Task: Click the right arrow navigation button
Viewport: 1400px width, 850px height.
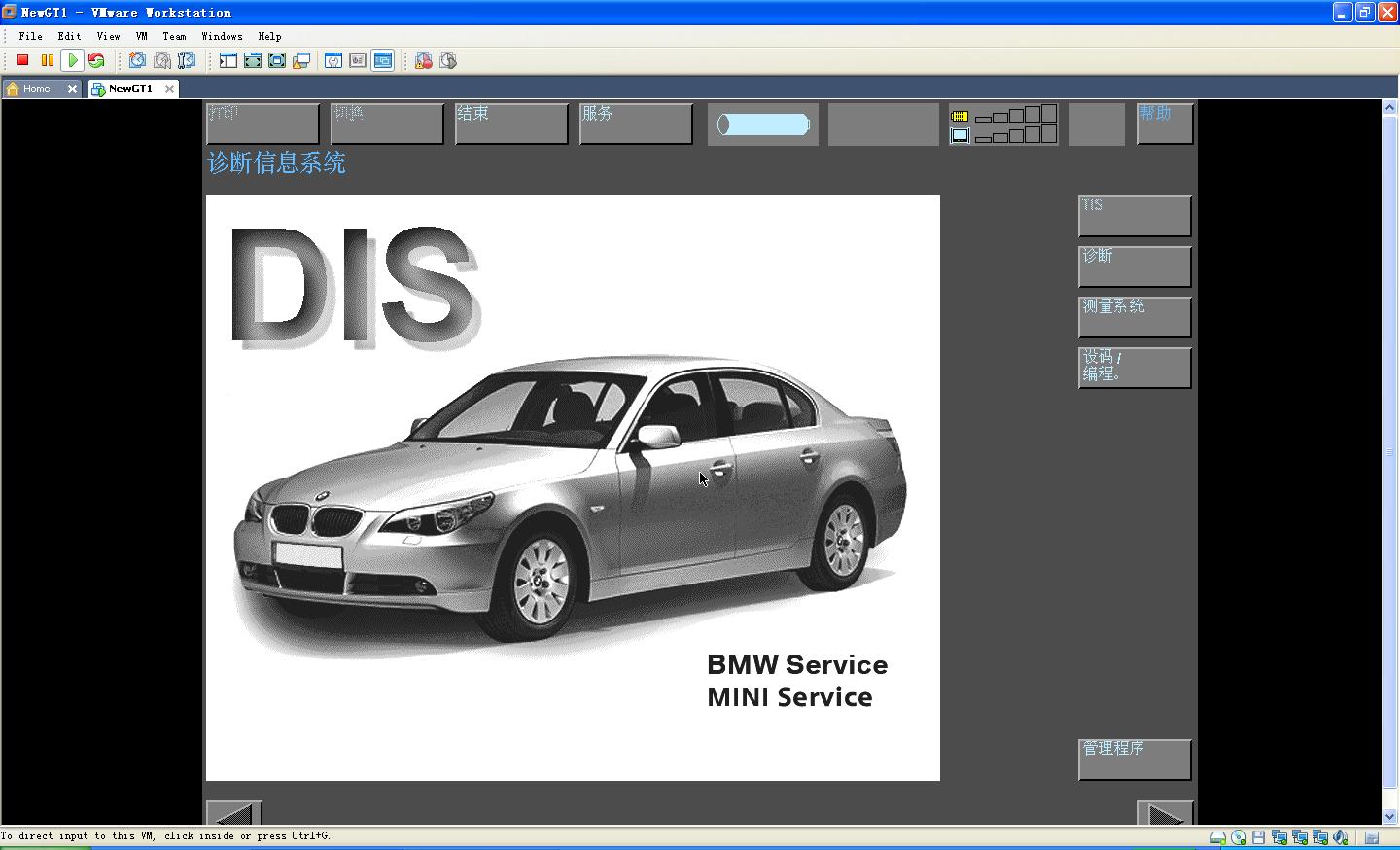Action: coord(1165,813)
